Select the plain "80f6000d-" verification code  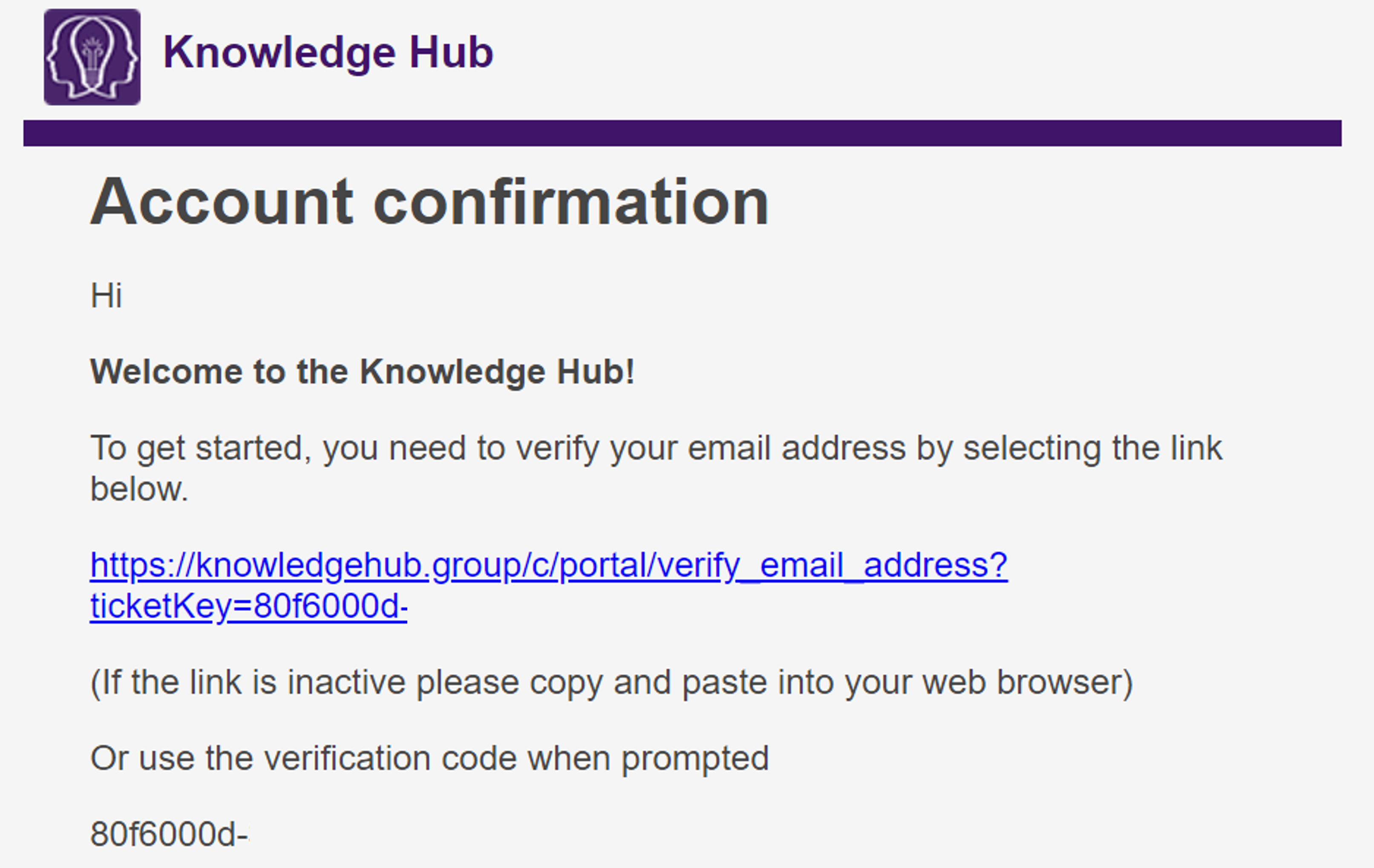(x=170, y=834)
